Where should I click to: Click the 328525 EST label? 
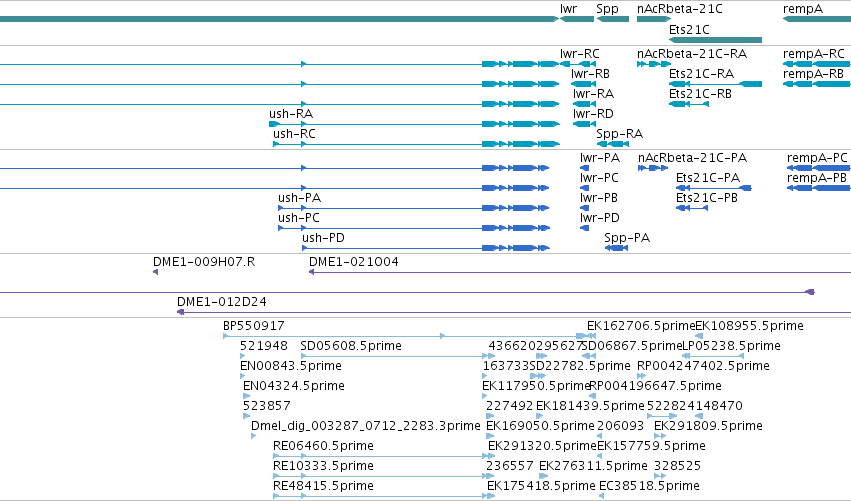[677, 466]
